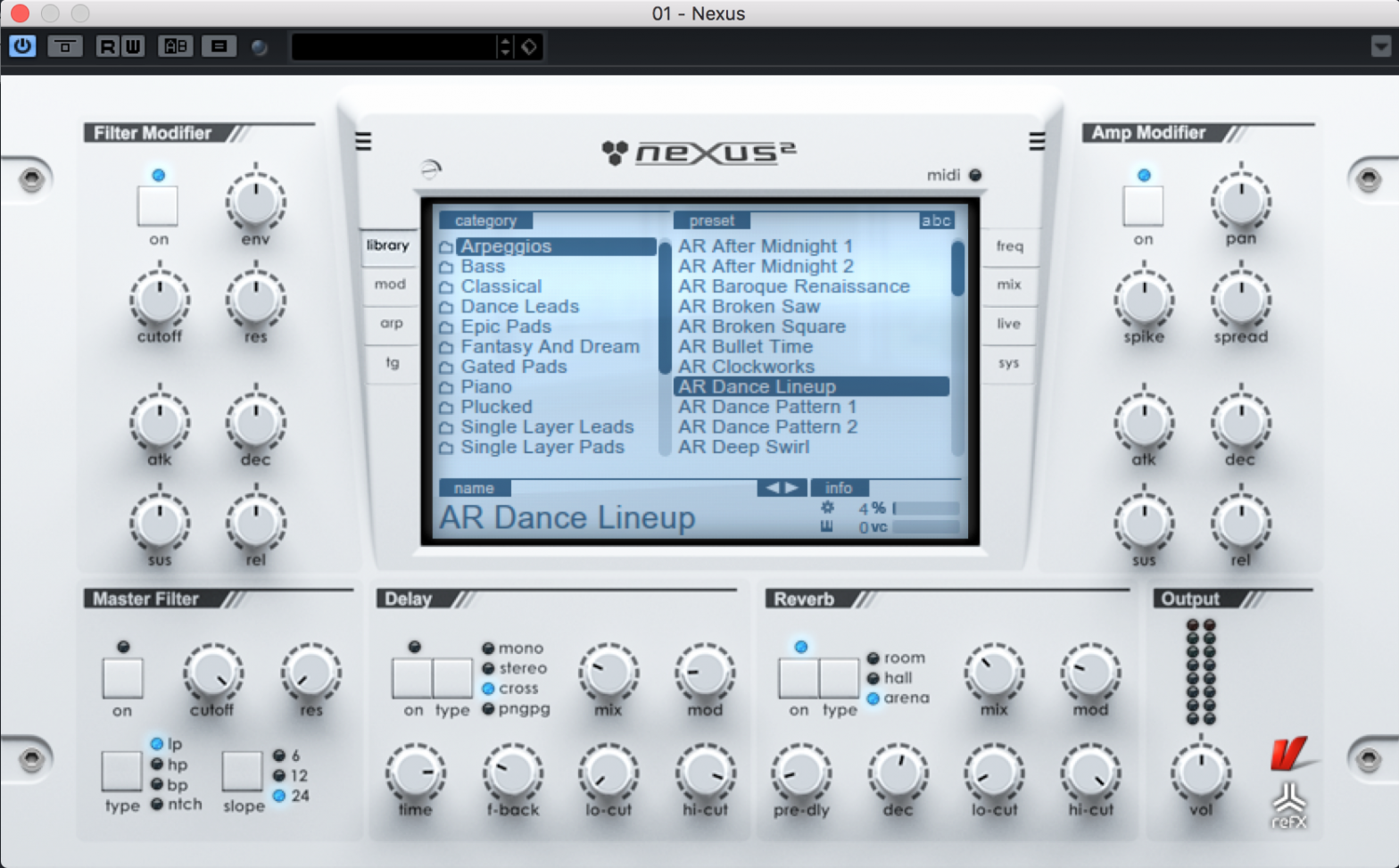
Task: Open the preset name dropdown stepper arrows
Action: pyautogui.click(x=505, y=46)
